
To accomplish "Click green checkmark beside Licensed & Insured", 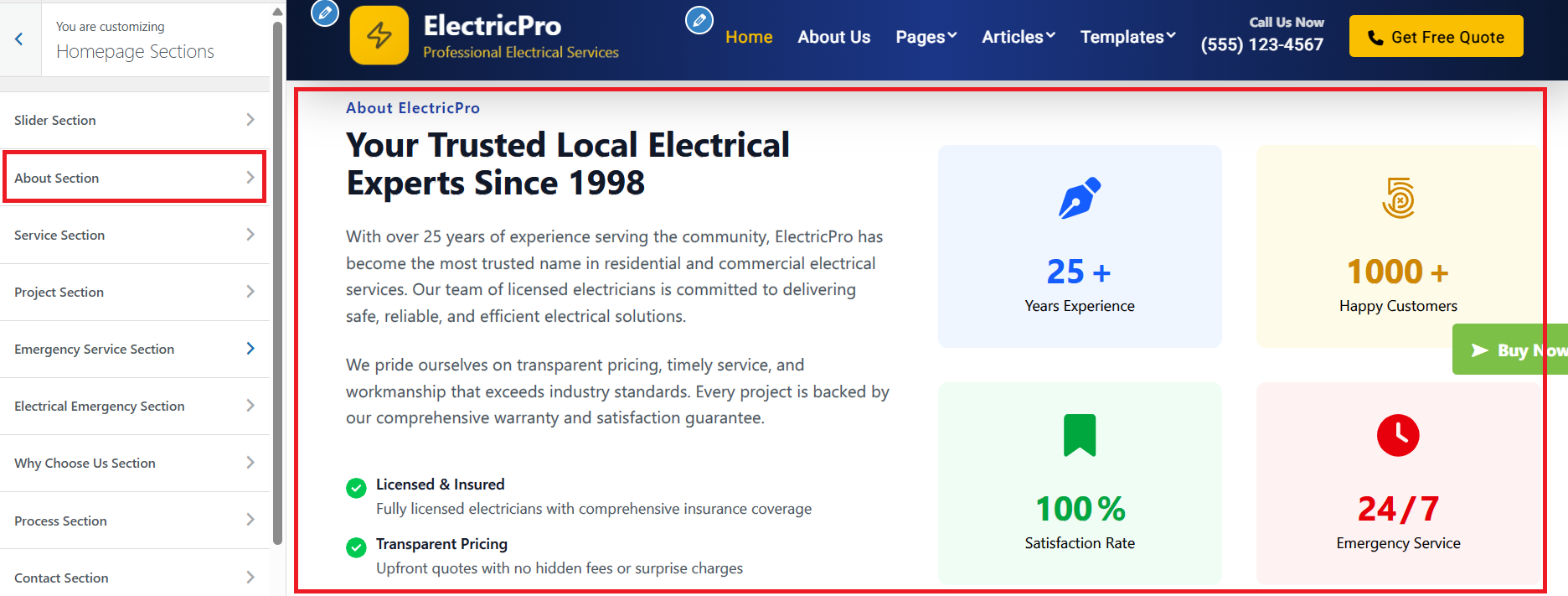I will (356, 488).
